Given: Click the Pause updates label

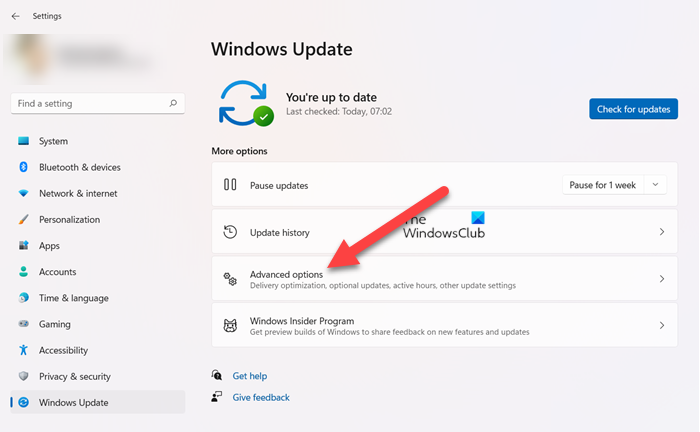Looking at the screenshot, I should click(x=279, y=185).
